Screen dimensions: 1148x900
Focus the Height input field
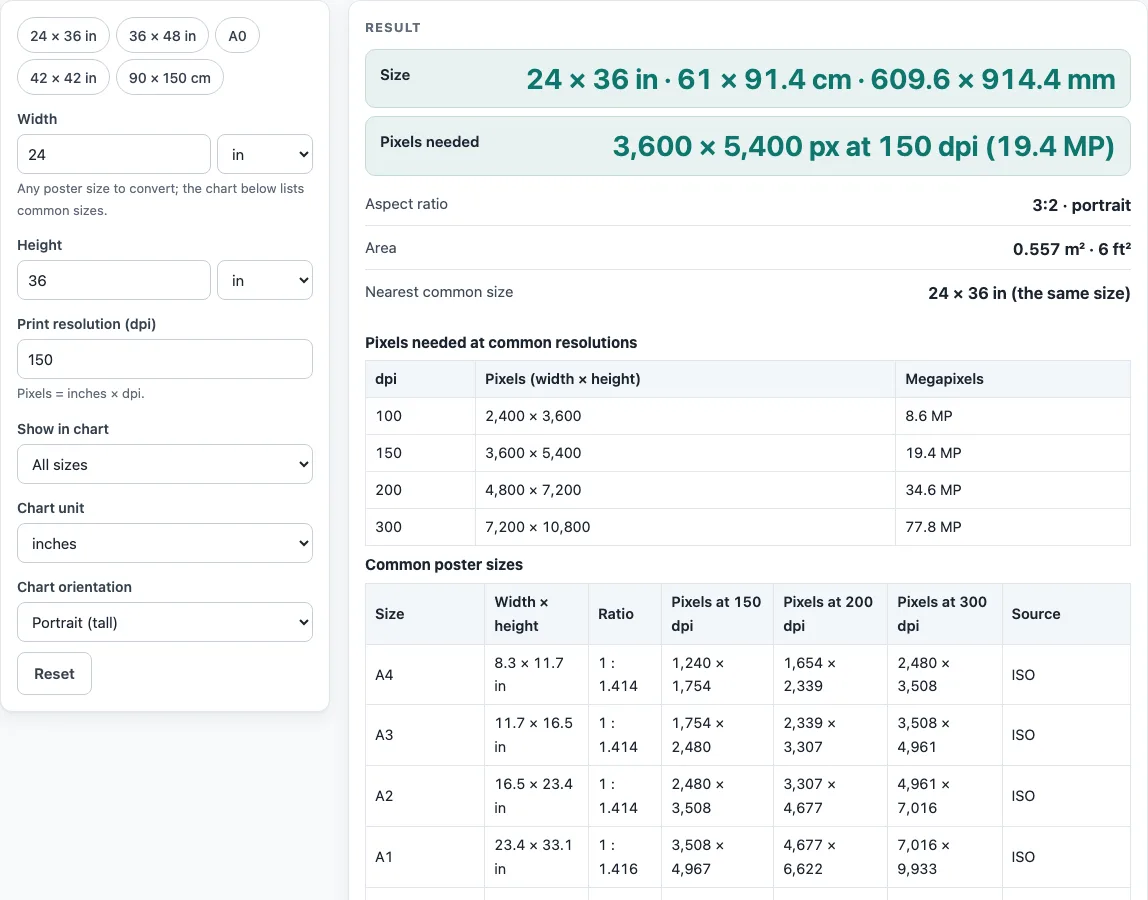(113, 280)
